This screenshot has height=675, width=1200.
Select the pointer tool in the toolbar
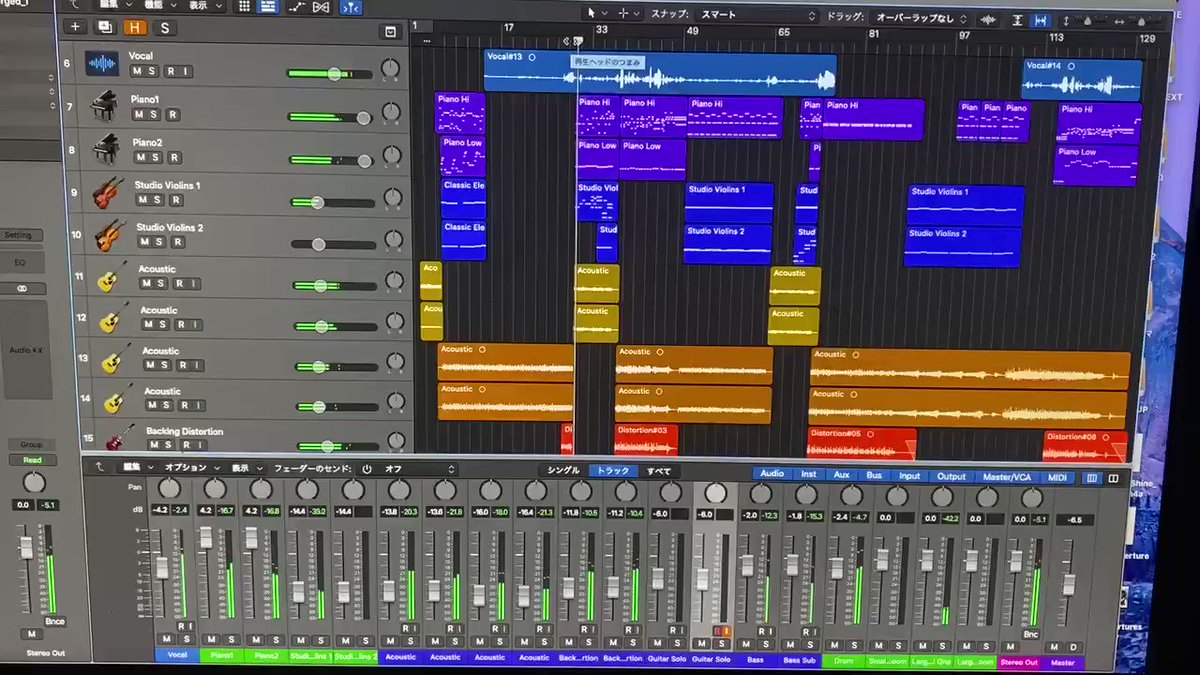coord(591,13)
